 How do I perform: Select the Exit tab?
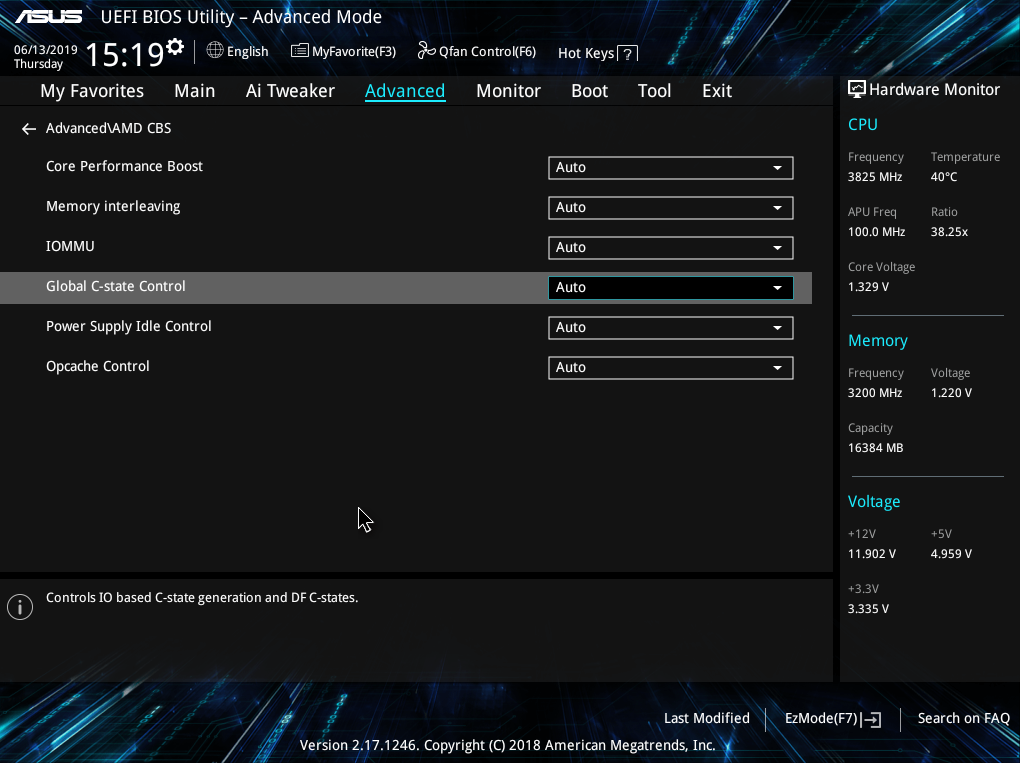click(717, 90)
